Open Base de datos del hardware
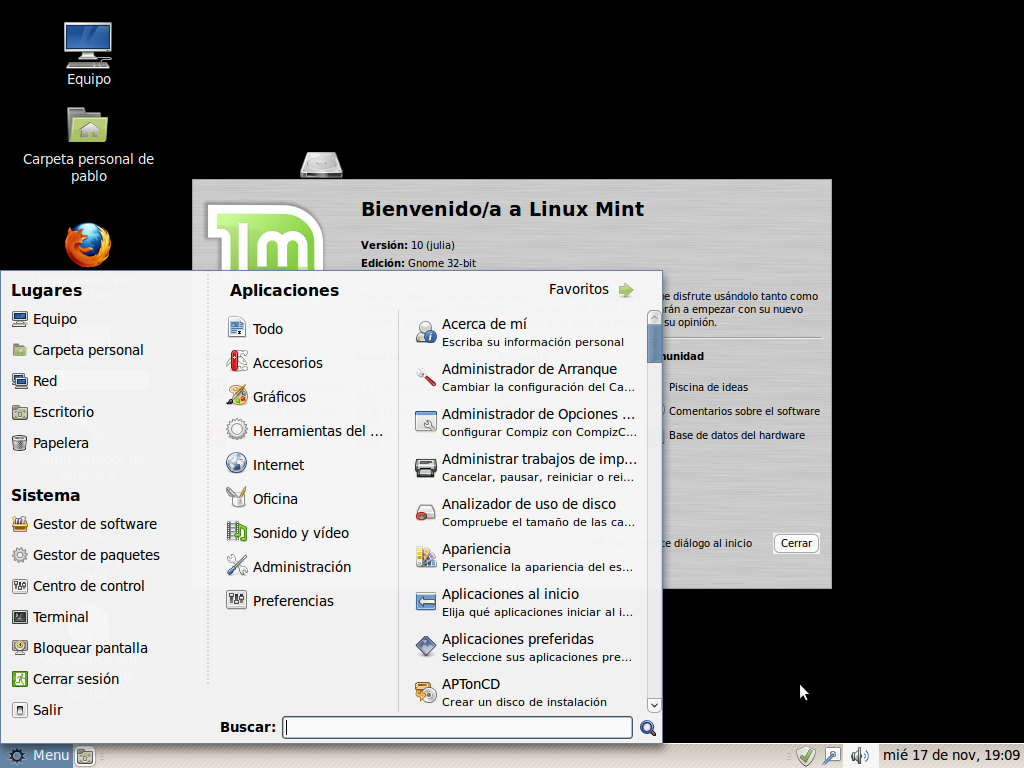Image resolution: width=1024 pixels, height=768 pixels. 737,436
